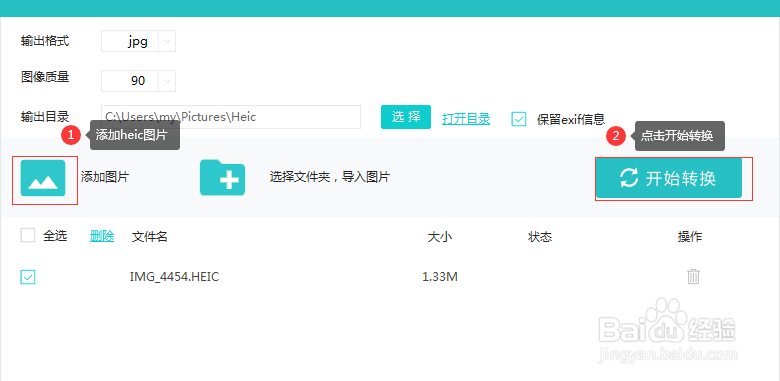Uncheck the IMG_4454.HEIC row checkbox
This screenshot has width=780, height=381.
pyautogui.click(x=28, y=277)
